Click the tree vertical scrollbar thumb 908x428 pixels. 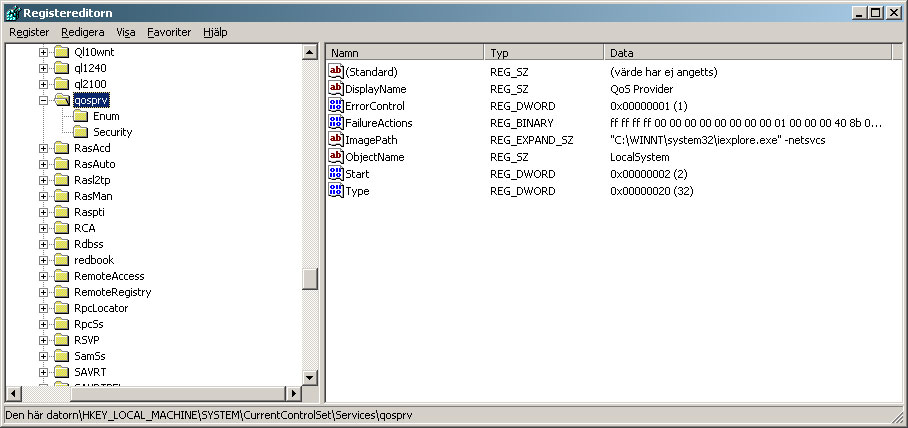pos(310,279)
